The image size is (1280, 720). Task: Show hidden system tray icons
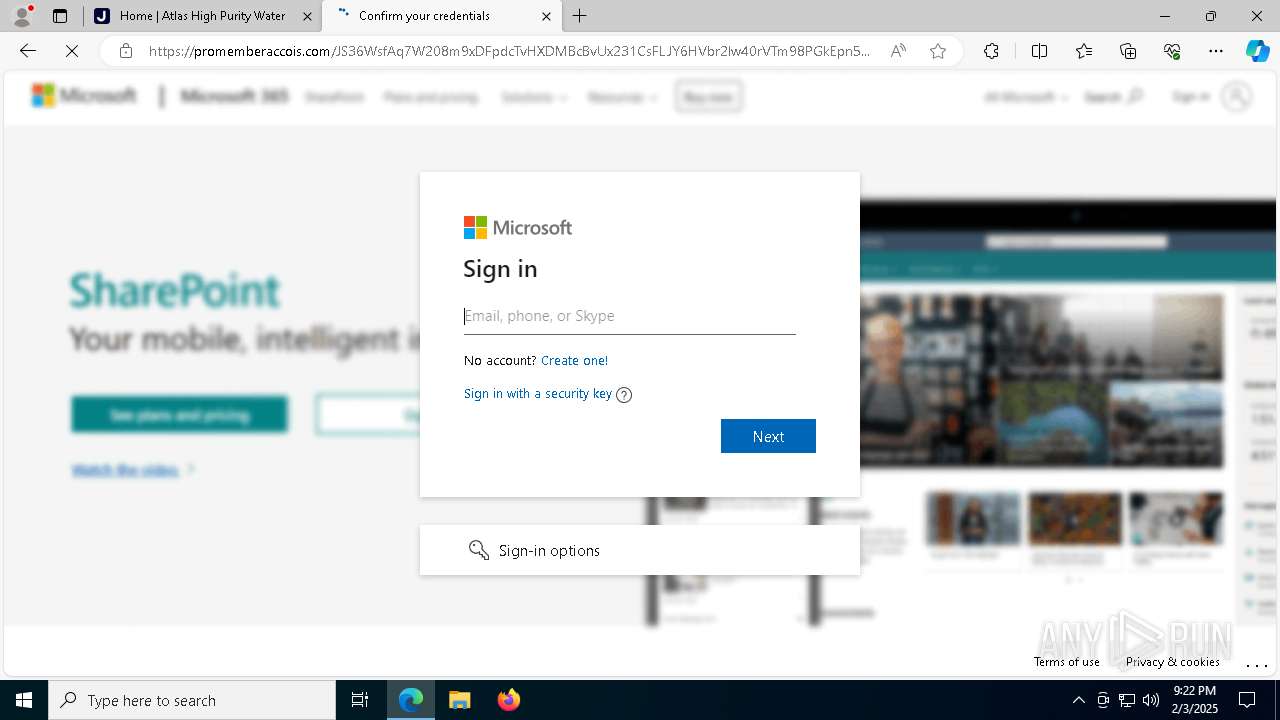click(x=1078, y=700)
